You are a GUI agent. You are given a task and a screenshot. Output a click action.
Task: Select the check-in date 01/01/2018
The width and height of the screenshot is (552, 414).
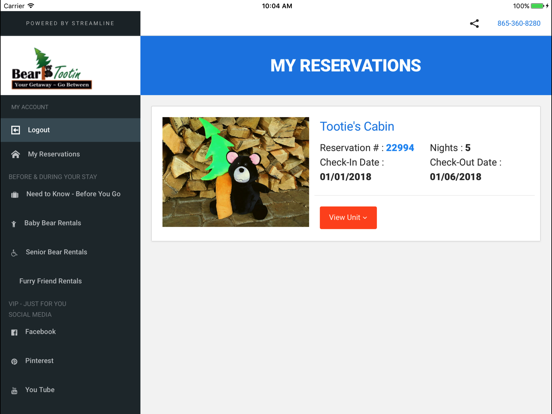point(345,177)
